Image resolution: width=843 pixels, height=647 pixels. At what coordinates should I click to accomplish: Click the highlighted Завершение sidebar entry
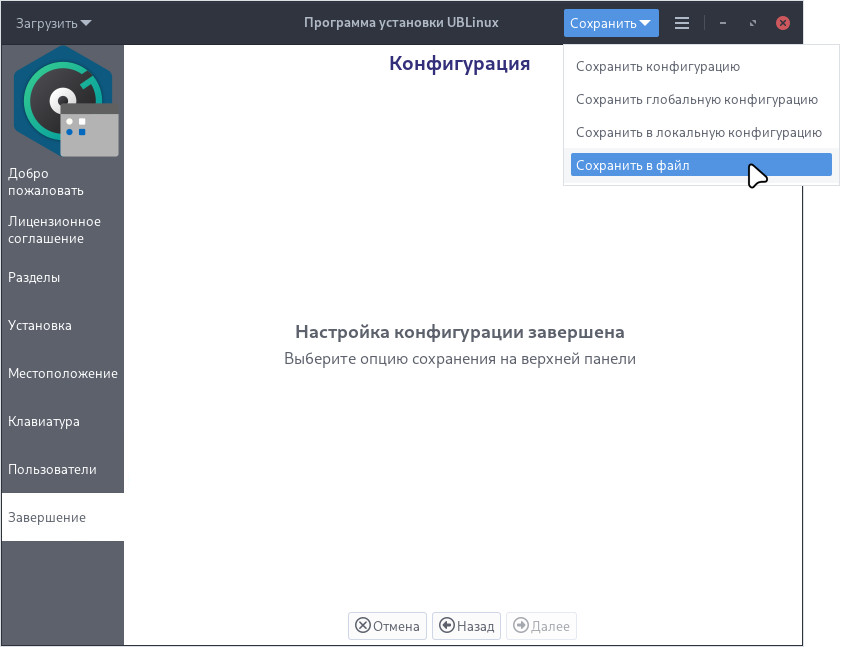(x=46, y=517)
